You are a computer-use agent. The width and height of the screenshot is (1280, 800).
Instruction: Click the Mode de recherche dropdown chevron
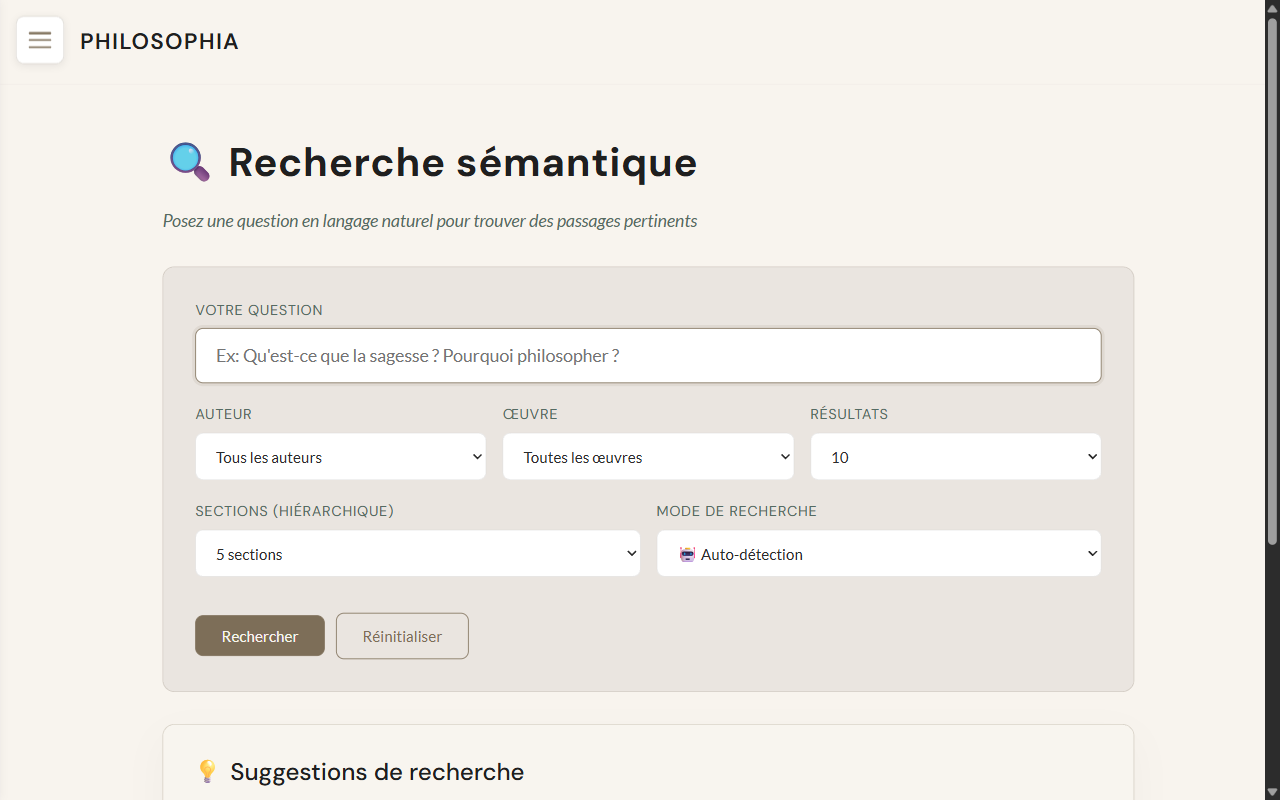(x=1091, y=554)
